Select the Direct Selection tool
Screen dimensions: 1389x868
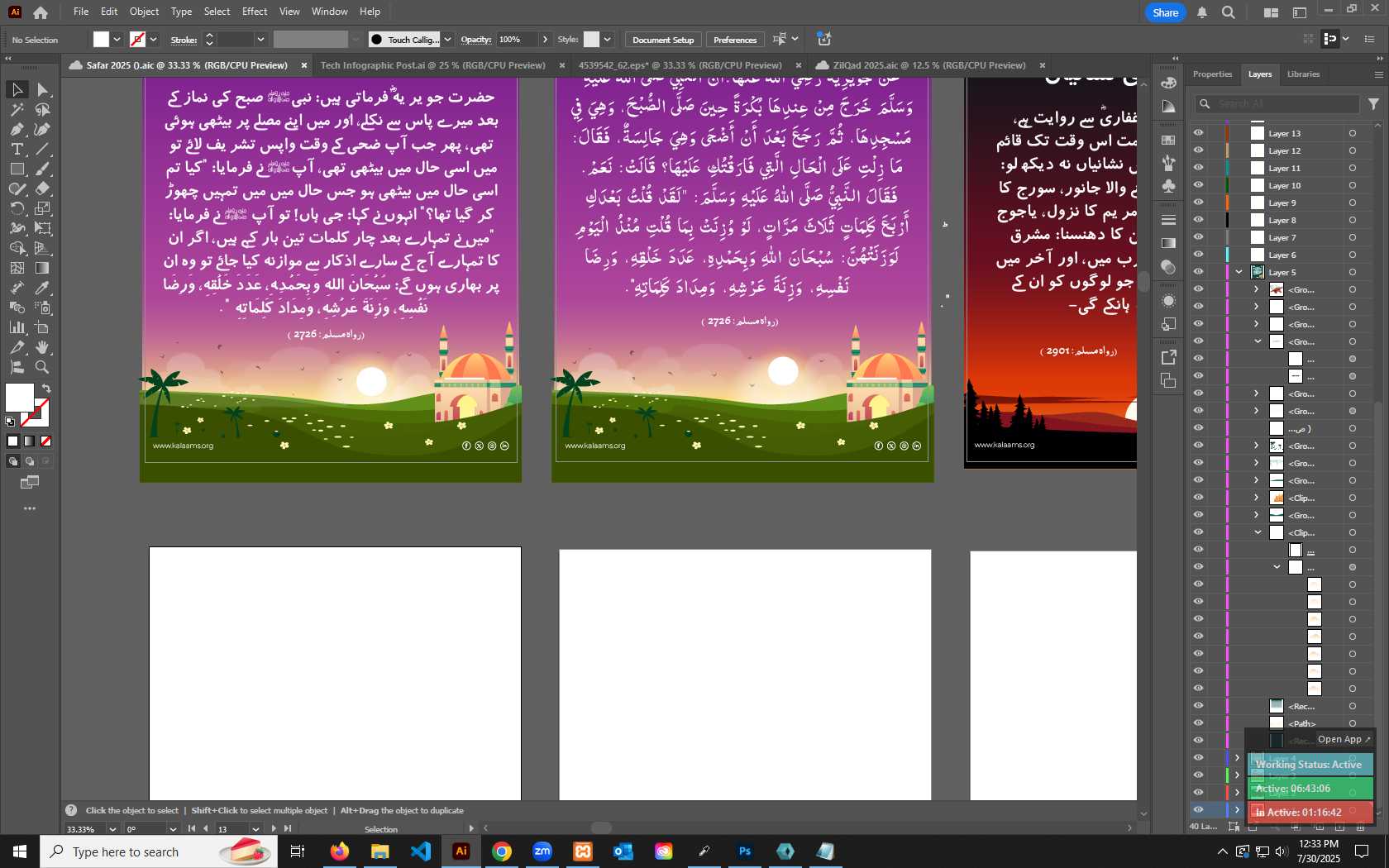(43, 89)
